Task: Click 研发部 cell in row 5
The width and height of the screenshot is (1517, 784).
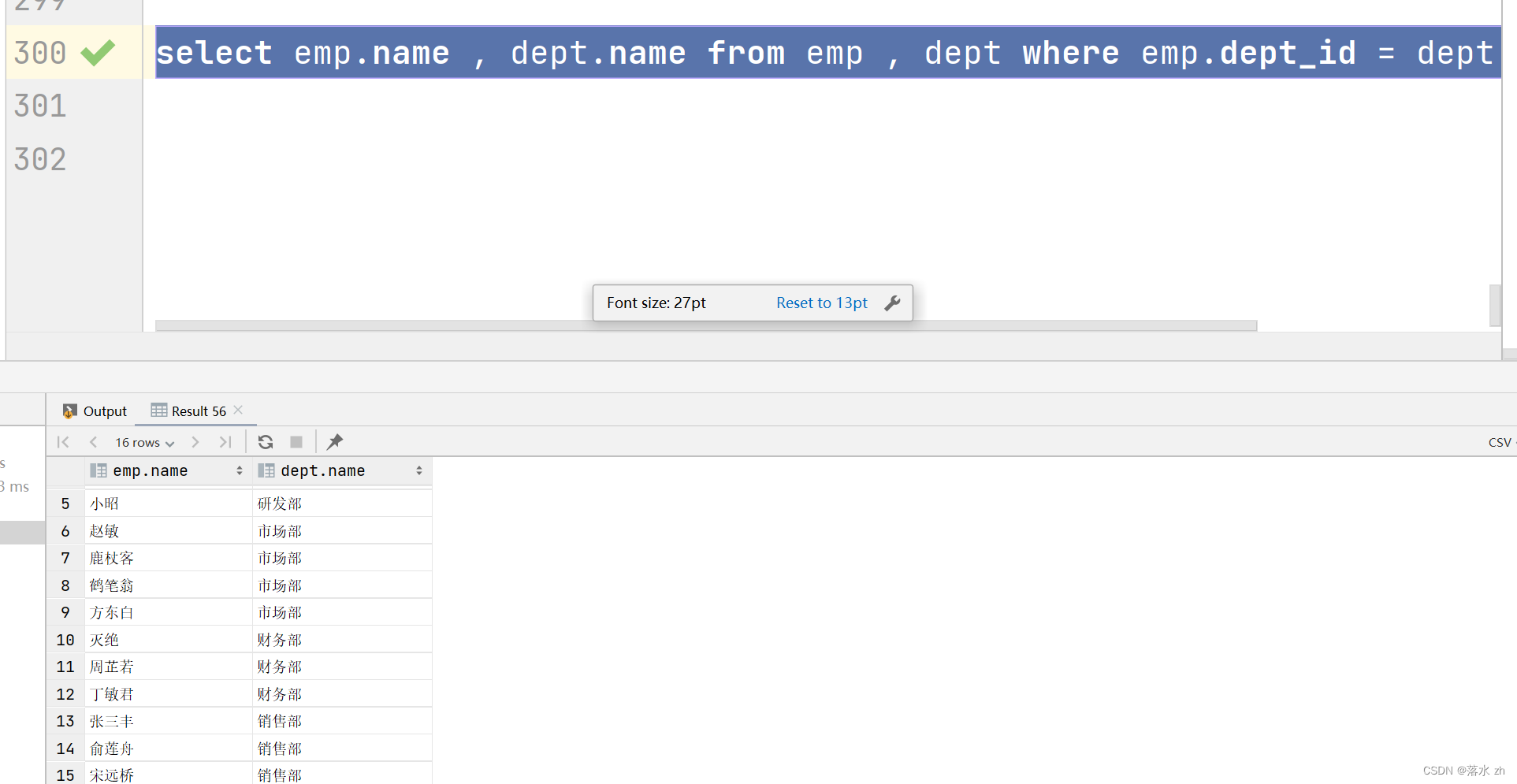Action: (x=342, y=503)
